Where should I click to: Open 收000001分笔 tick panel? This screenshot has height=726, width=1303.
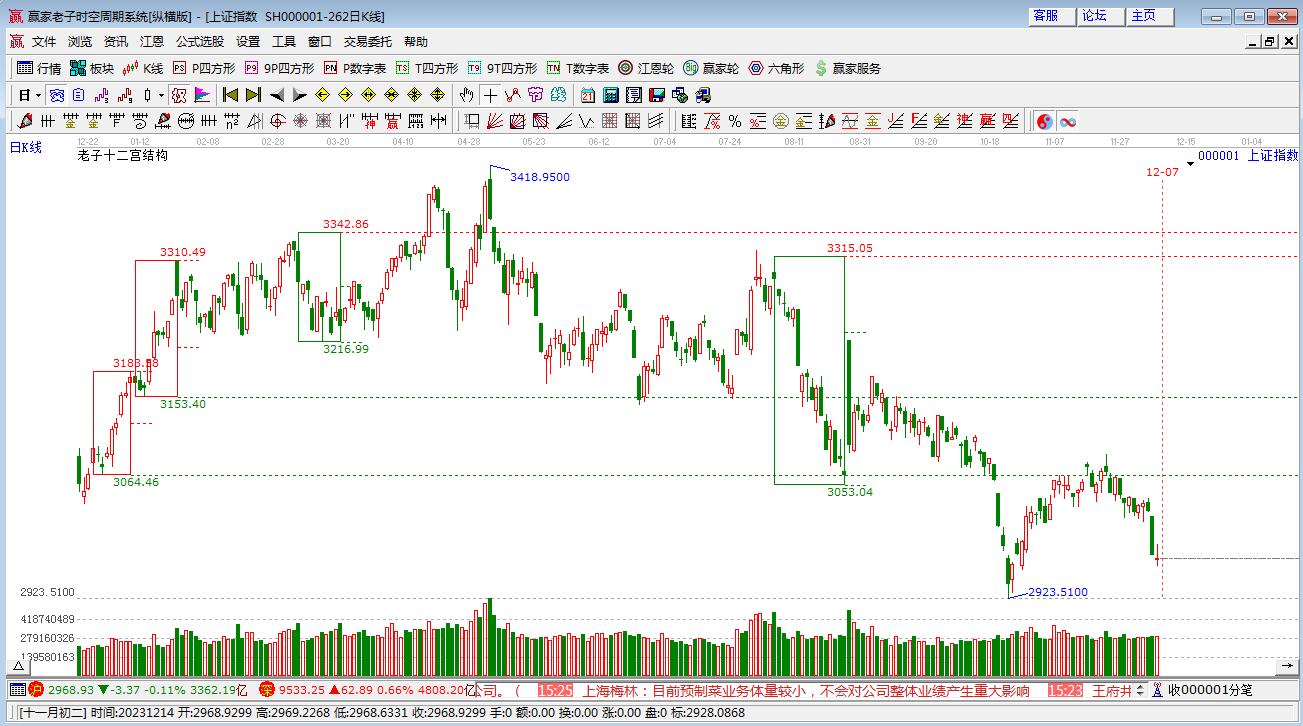1210,690
